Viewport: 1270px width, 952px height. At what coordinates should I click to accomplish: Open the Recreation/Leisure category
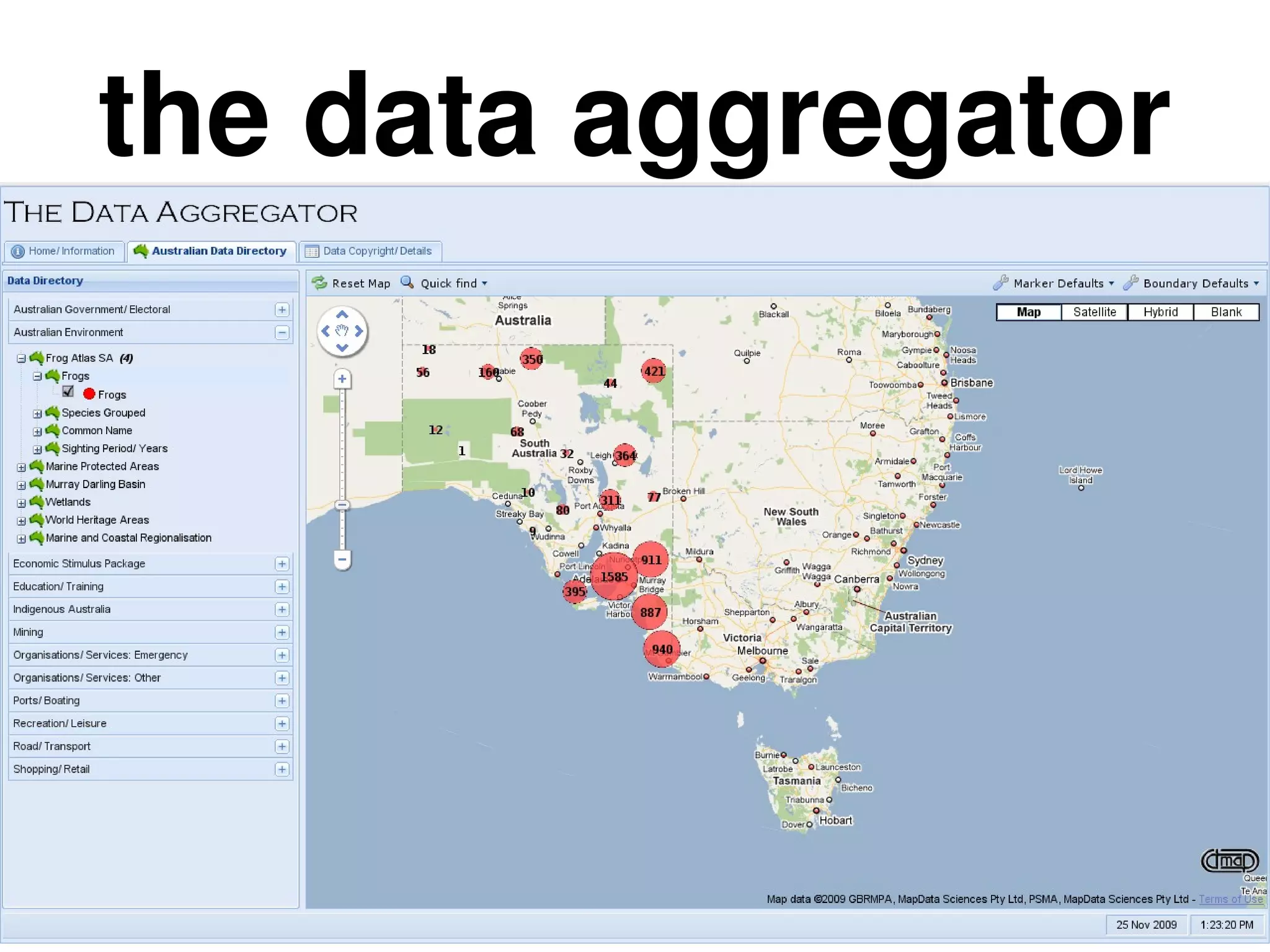click(x=151, y=724)
